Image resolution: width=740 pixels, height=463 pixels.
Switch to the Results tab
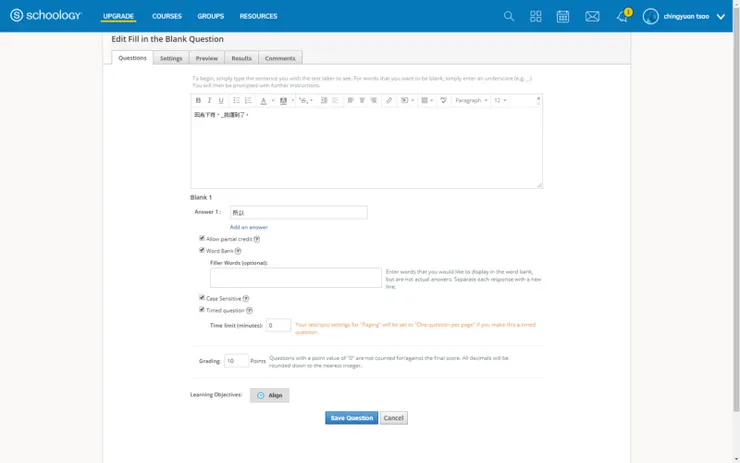click(241, 58)
